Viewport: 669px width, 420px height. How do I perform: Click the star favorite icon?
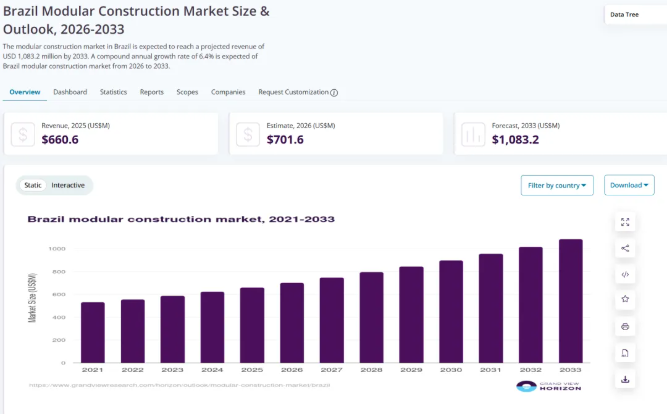point(625,299)
